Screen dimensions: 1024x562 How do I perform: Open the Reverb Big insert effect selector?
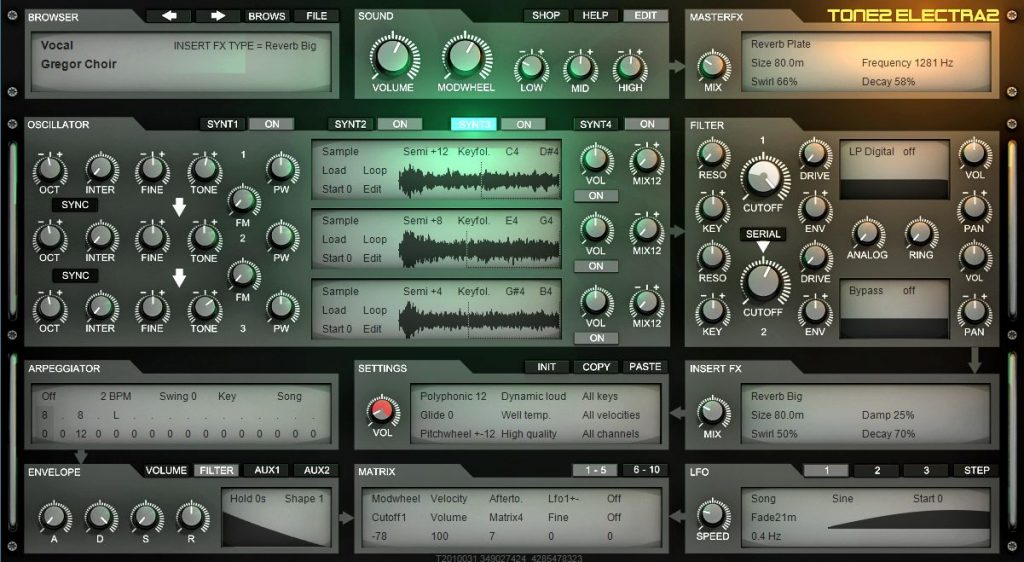pos(776,396)
